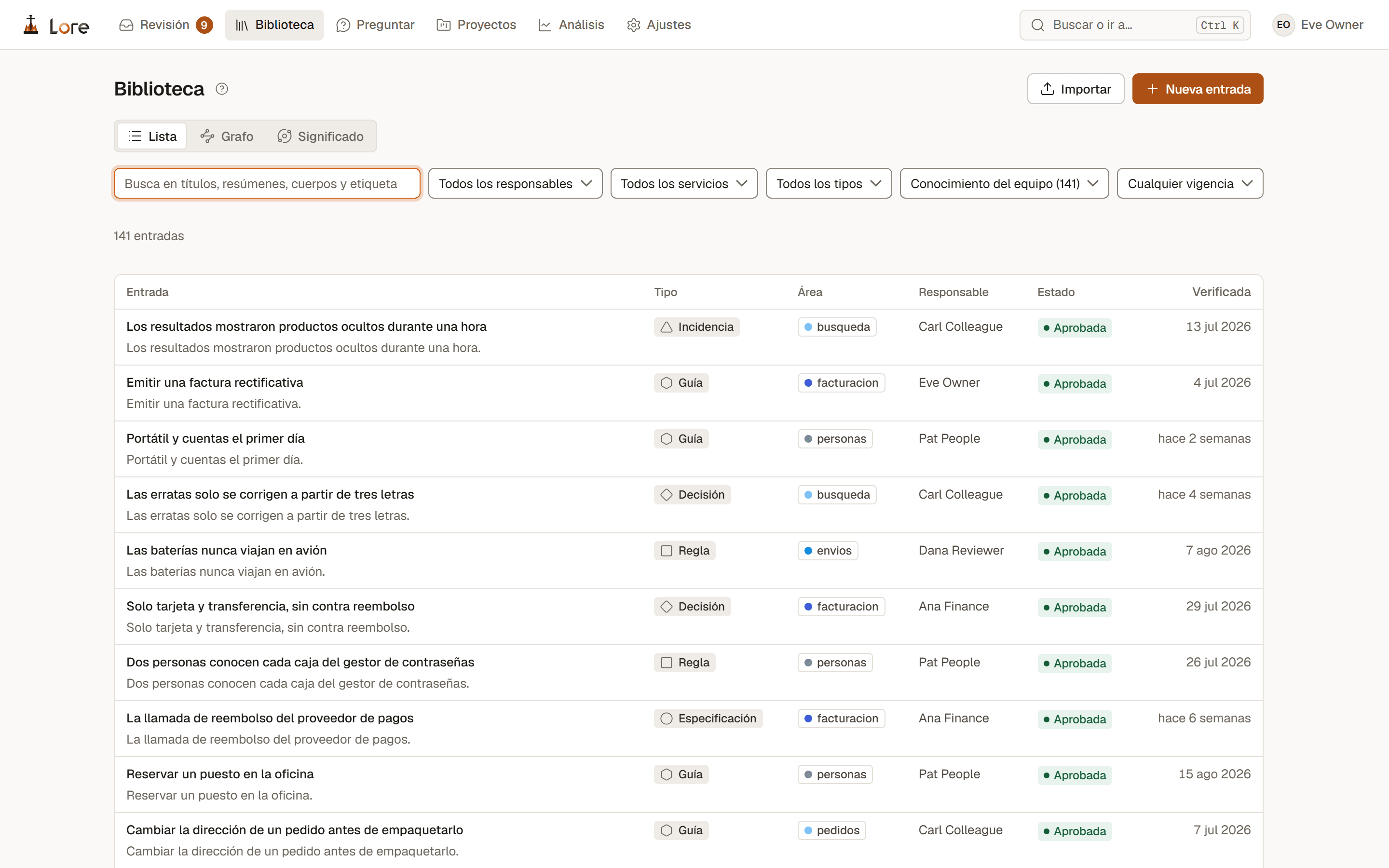This screenshot has width=1389, height=868.
Task: Click Guía type tag on Reservar un puesto row
Action: coord(681,774)
